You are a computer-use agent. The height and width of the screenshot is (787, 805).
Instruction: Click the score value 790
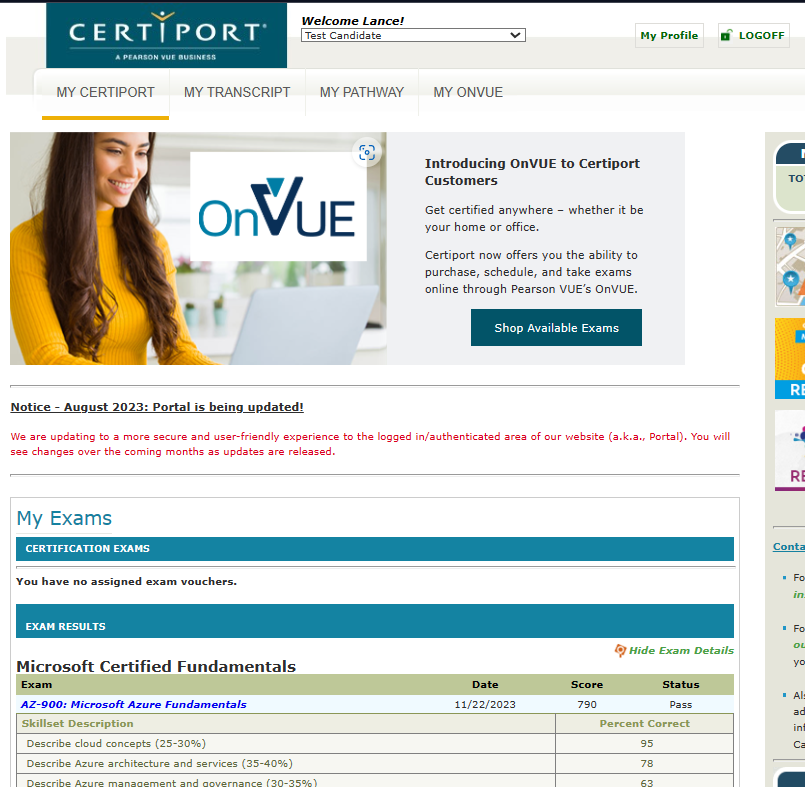[x=587, y=704]
